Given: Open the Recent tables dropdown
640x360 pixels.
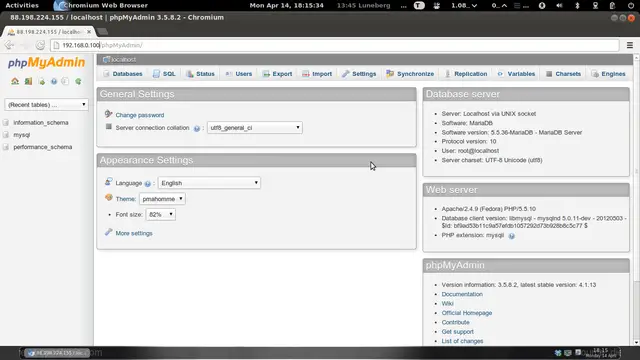Looking at the screenshot, I should point(46,105).
